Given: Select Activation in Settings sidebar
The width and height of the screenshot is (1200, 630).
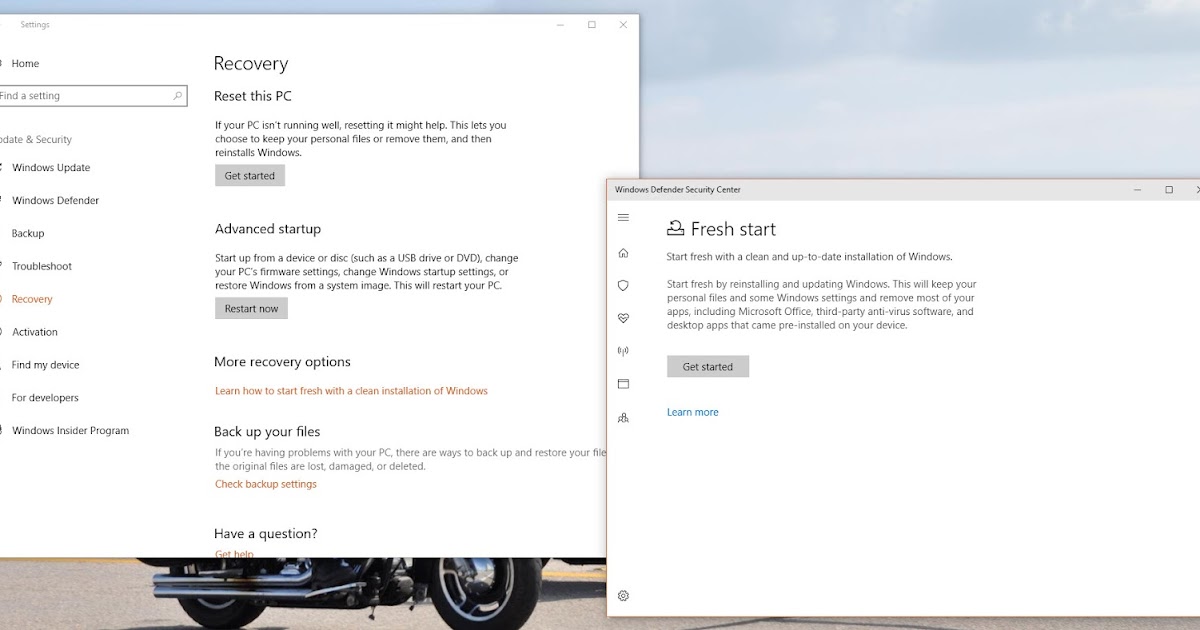Looking at the screenshot, I should 35,332.
